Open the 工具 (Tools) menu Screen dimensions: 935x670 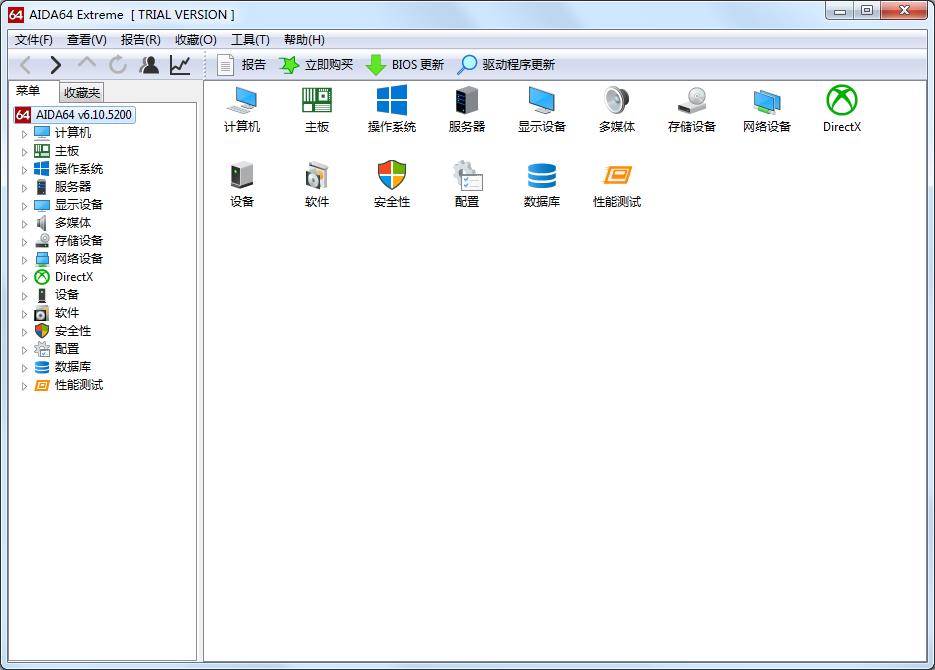249,39
